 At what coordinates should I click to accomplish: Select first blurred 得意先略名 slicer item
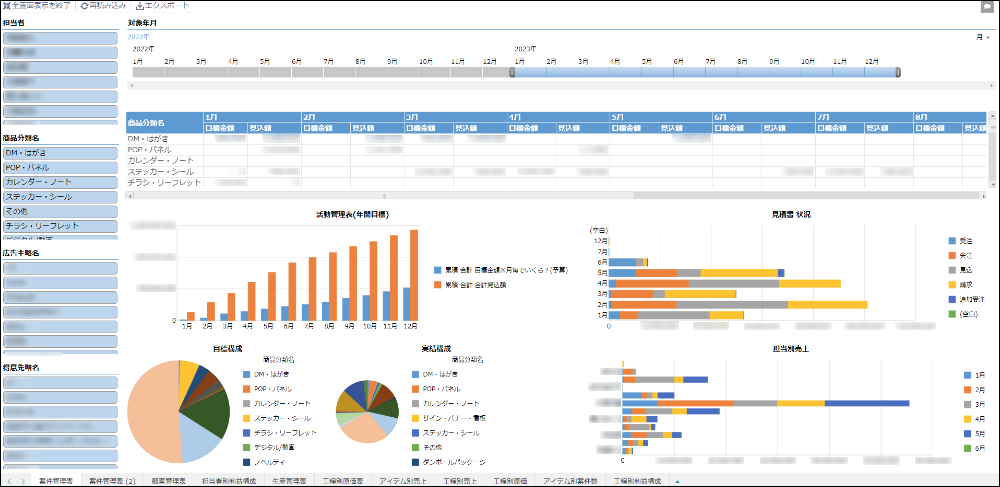pos(61,383)
